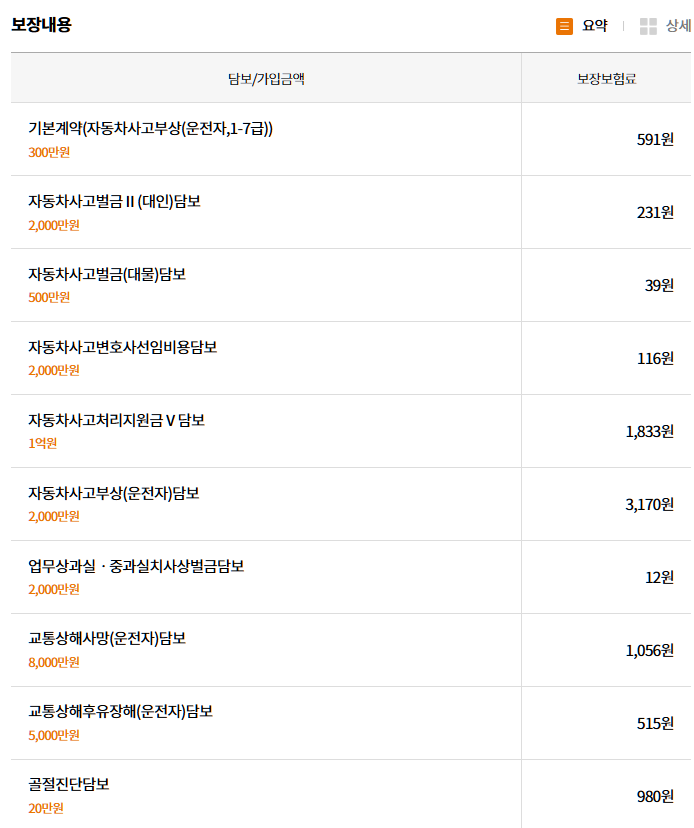Open 자동차사고벌금Ⅱ(대인)담보 coverage item
Image resolution: width=694 pixels, height=828 pixels.
click(114, 201)
